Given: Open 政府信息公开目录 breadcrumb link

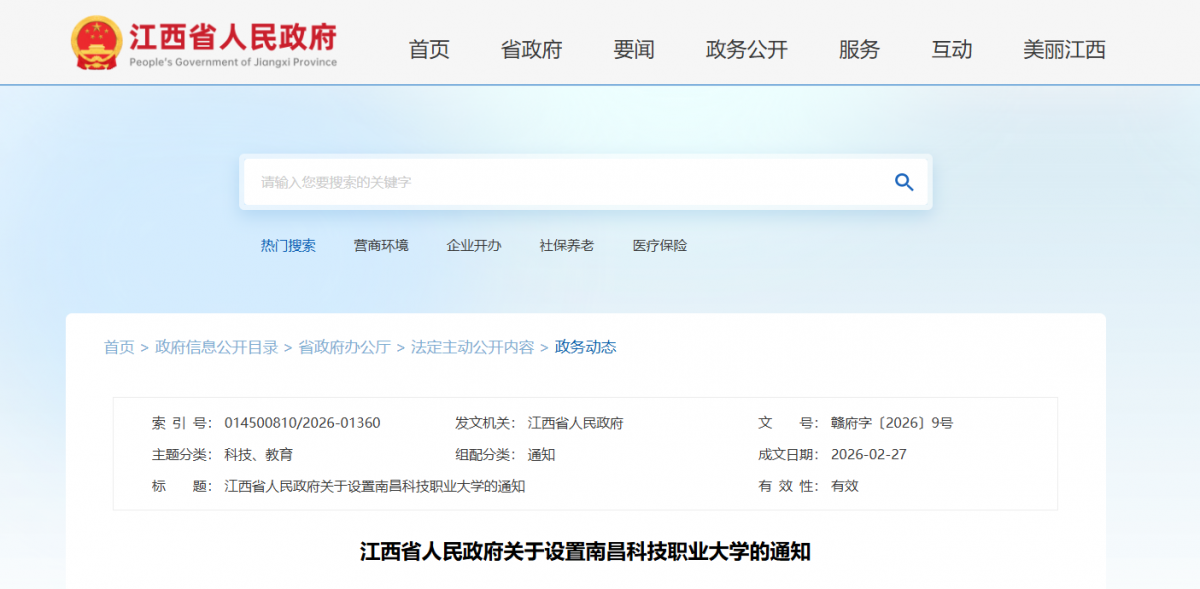Looking at the screenshot, I should (217, 348).
